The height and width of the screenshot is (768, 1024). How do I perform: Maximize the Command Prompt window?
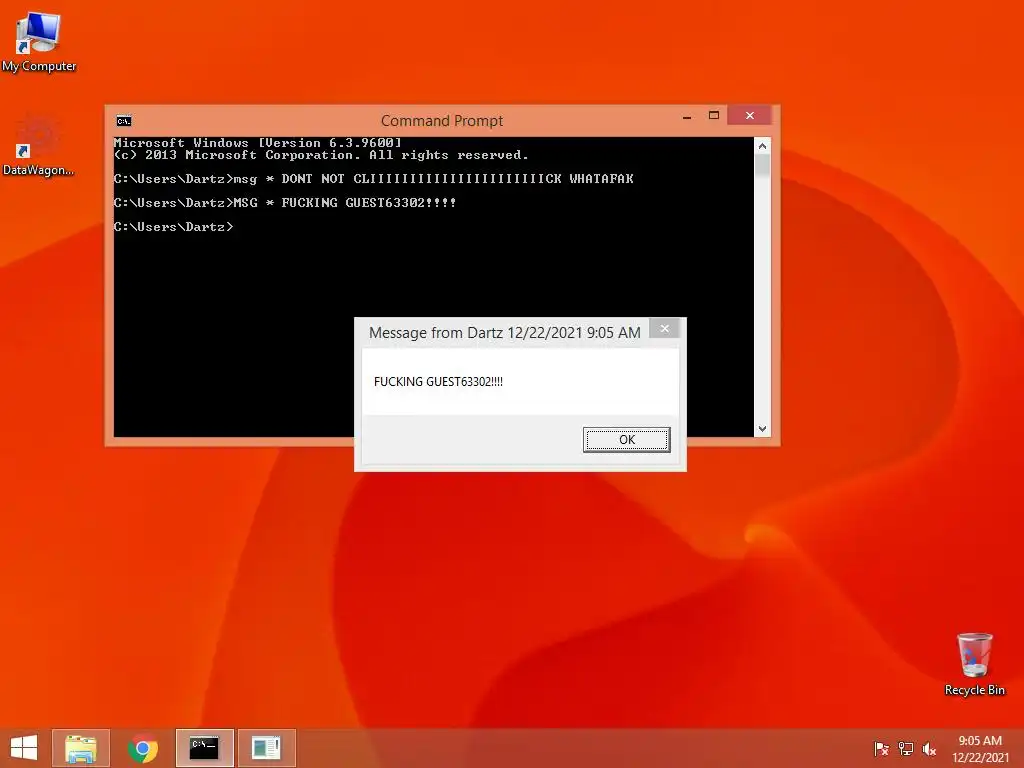click(x=714, y=116)
